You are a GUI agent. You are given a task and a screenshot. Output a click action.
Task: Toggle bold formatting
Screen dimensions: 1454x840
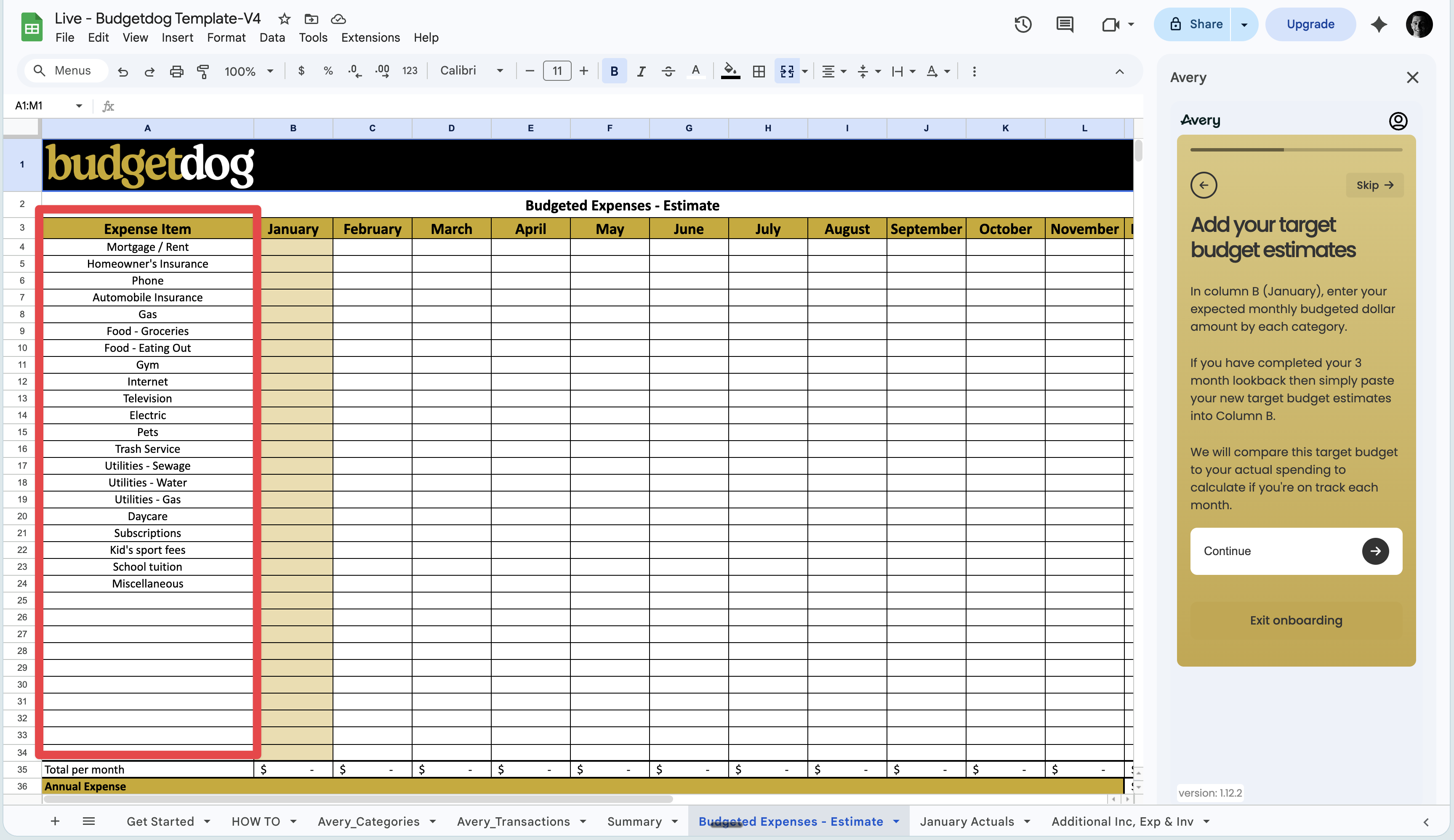(x=614, y=71)
